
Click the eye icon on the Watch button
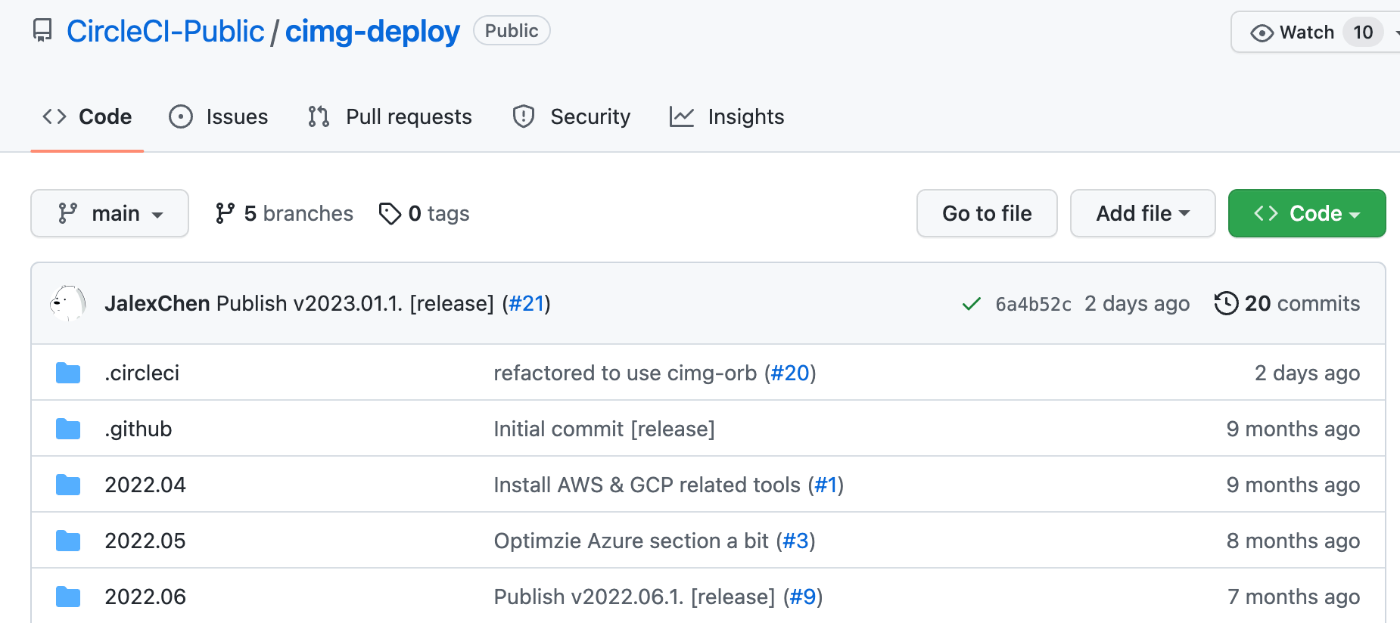(x=1262, y=32)
